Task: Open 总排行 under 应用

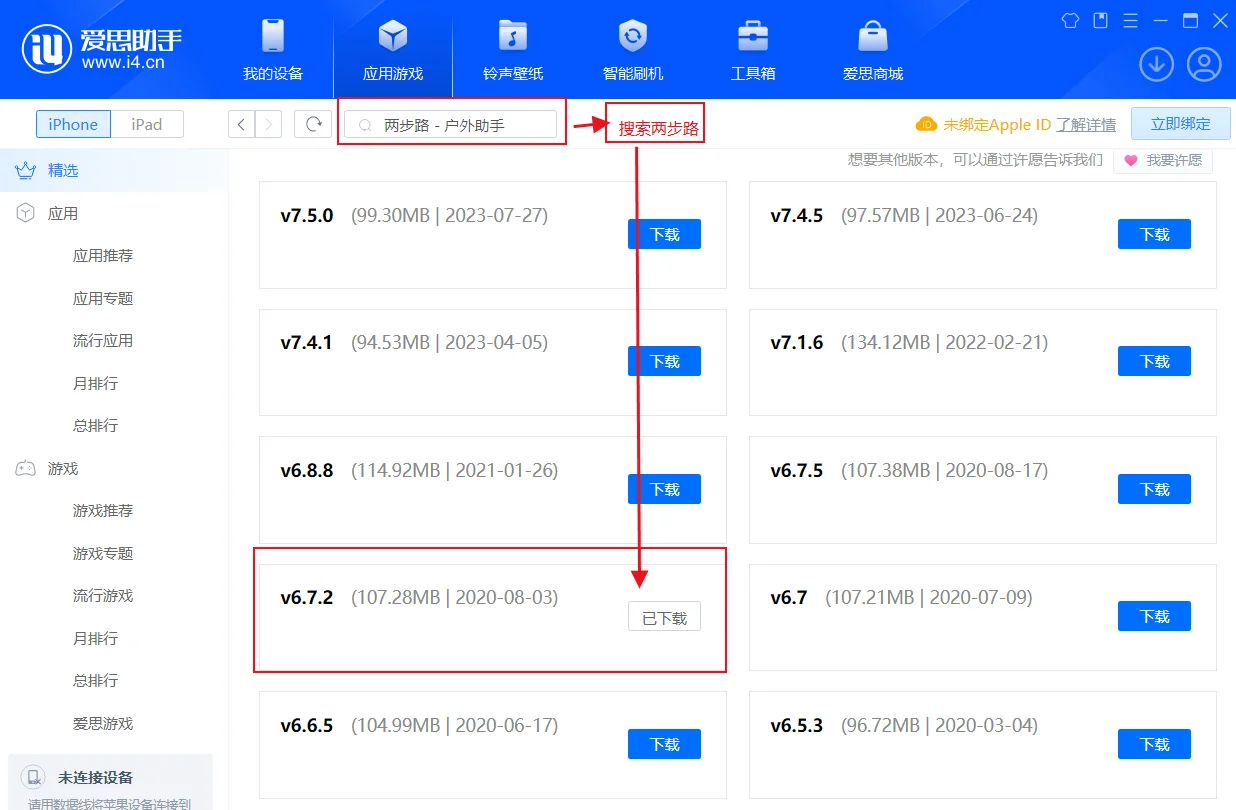Action: click(x=95, y=425)
